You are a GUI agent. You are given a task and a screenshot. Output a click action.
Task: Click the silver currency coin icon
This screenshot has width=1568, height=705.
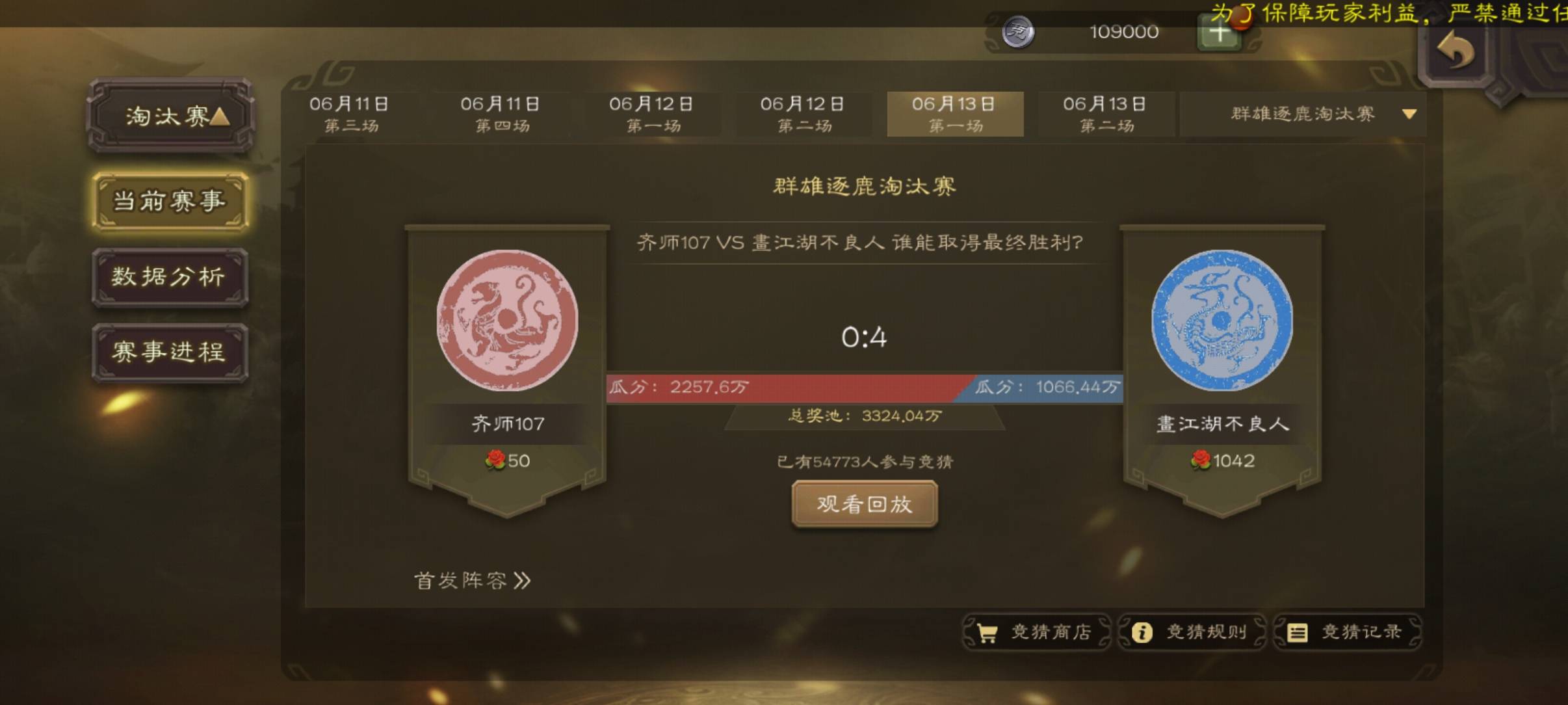click(x=1018, y=32)
